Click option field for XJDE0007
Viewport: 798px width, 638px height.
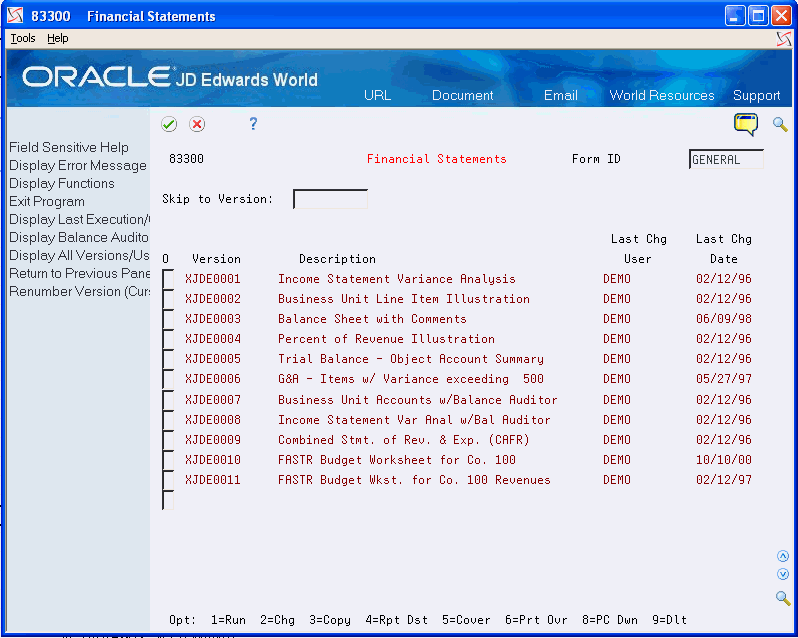(x=168, y=400)
